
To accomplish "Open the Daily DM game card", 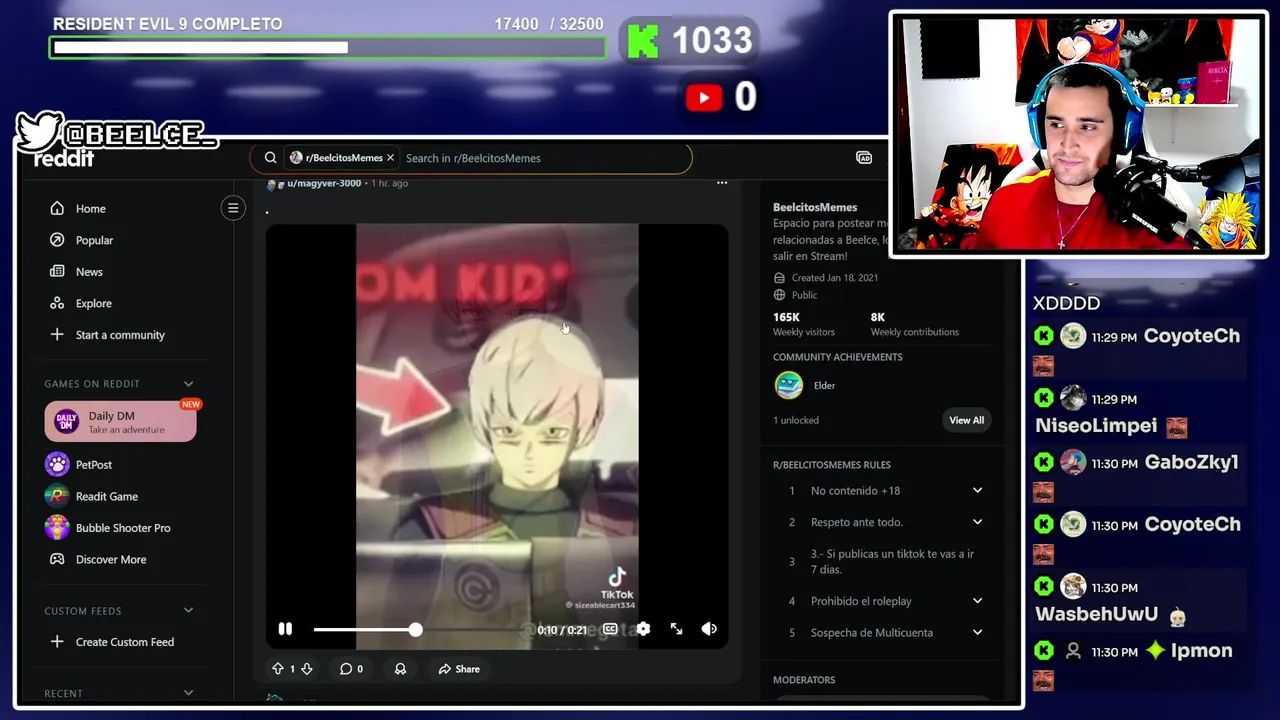I will pyautogui.click(x=120, y=422).
